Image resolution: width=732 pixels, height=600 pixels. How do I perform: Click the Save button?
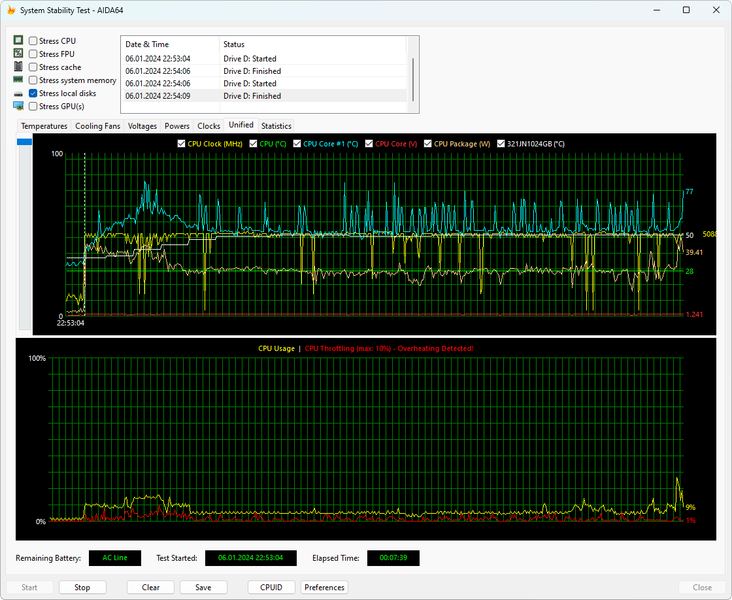(203, 588)
